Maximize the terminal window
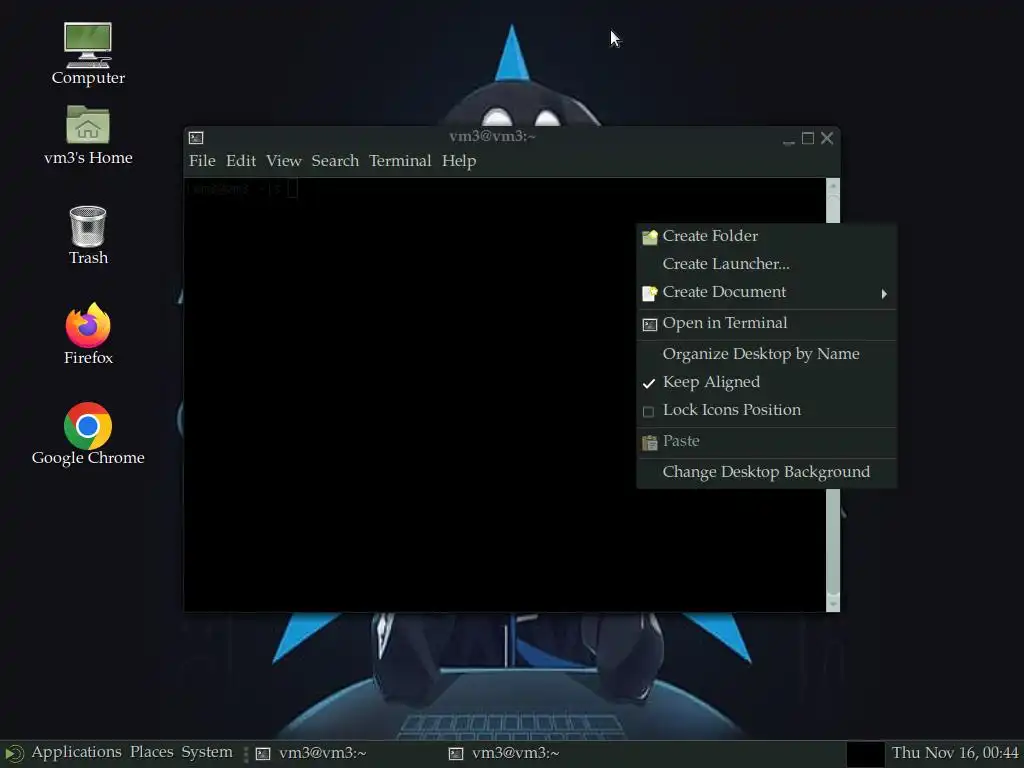Screen dimensions: 1024x768 pos(808,138)
